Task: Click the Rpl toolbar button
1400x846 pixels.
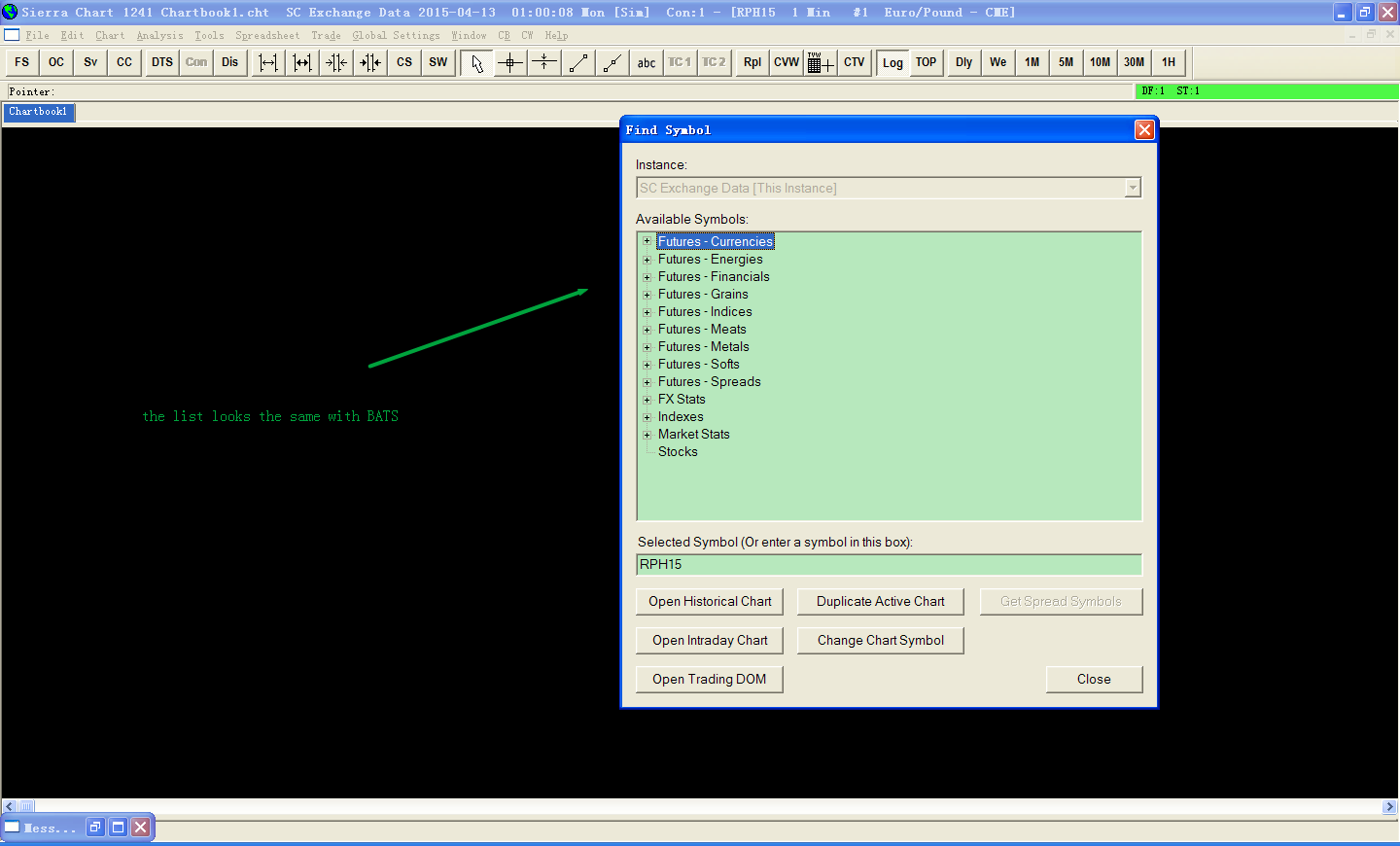Action: 752,62
